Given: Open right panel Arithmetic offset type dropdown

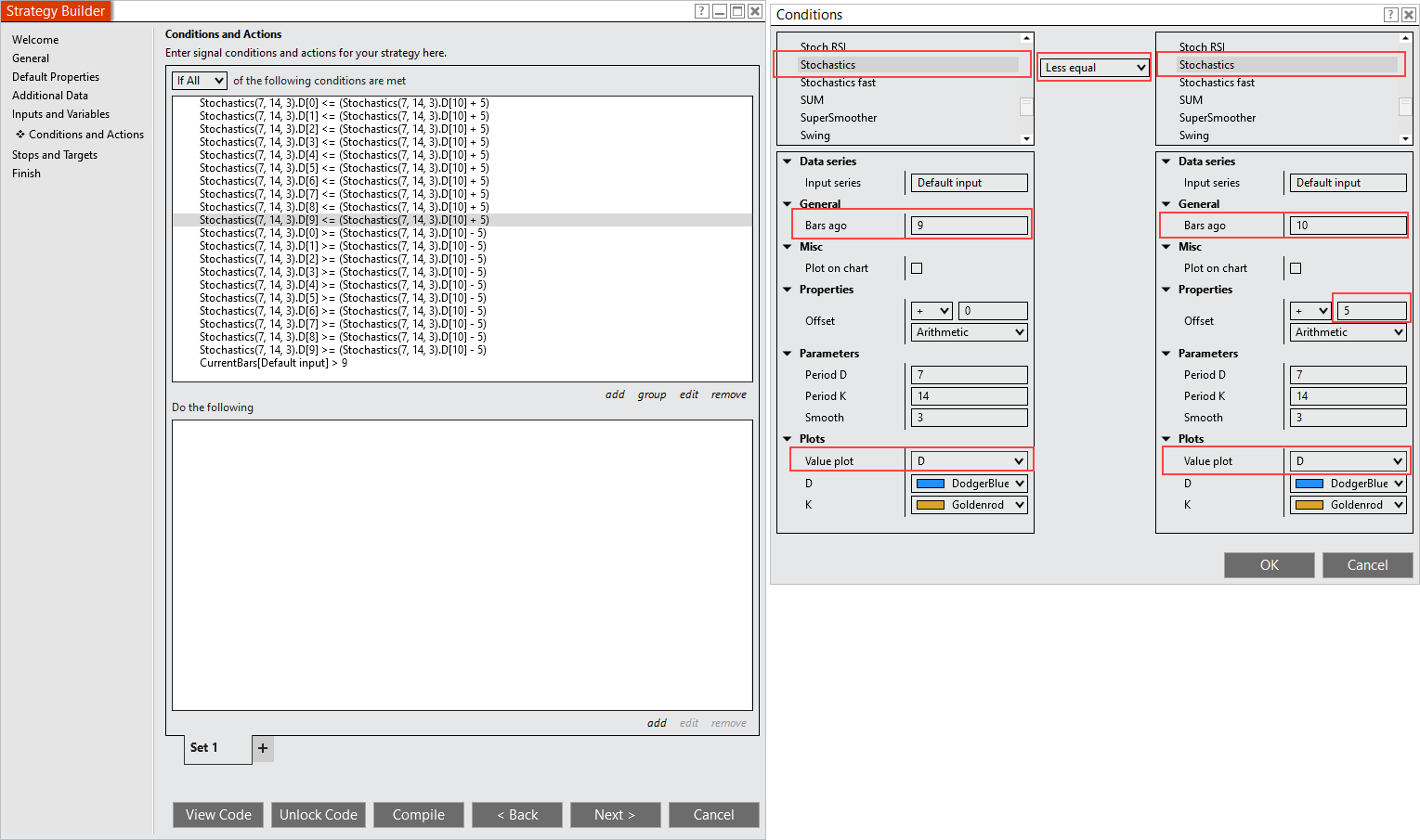Looking at the screenshot, I should 1348,332.
